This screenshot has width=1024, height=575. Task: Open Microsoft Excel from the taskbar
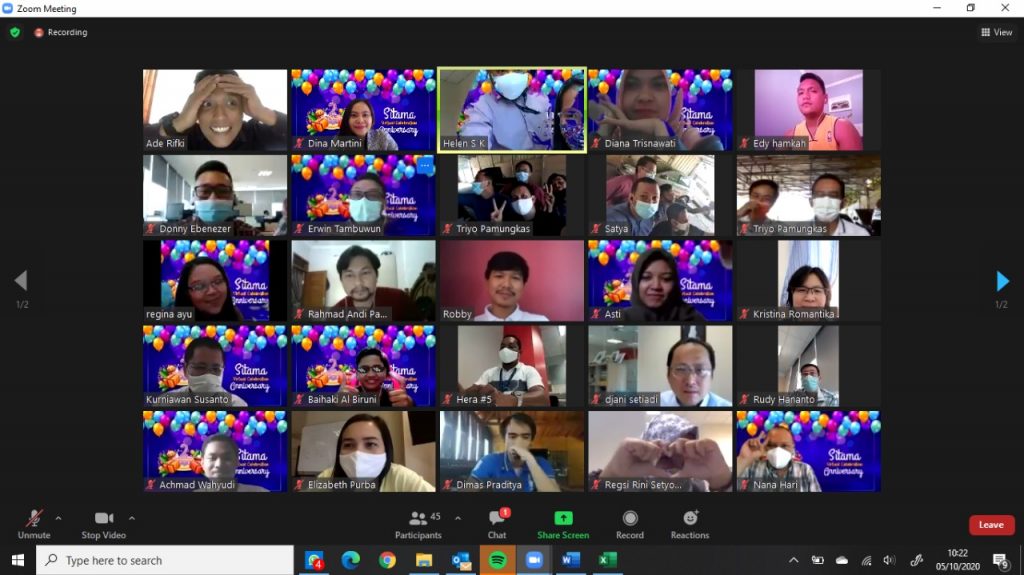pyautogui.click(x=606, y=560)
